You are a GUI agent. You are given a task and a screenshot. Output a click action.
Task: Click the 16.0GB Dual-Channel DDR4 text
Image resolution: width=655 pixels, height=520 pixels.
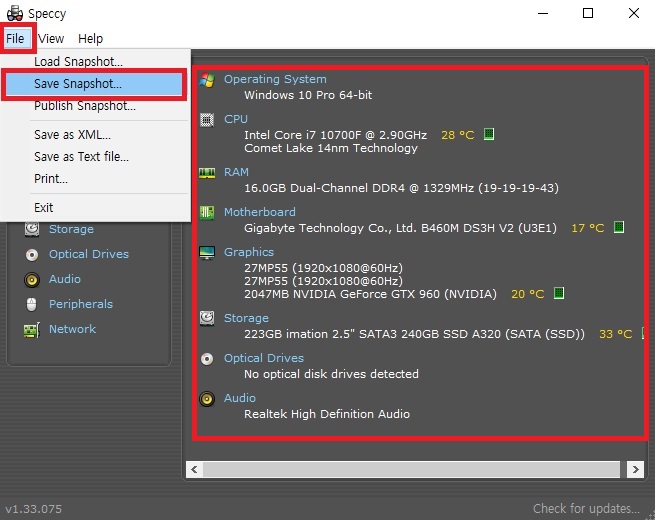(x=401, y=188)
